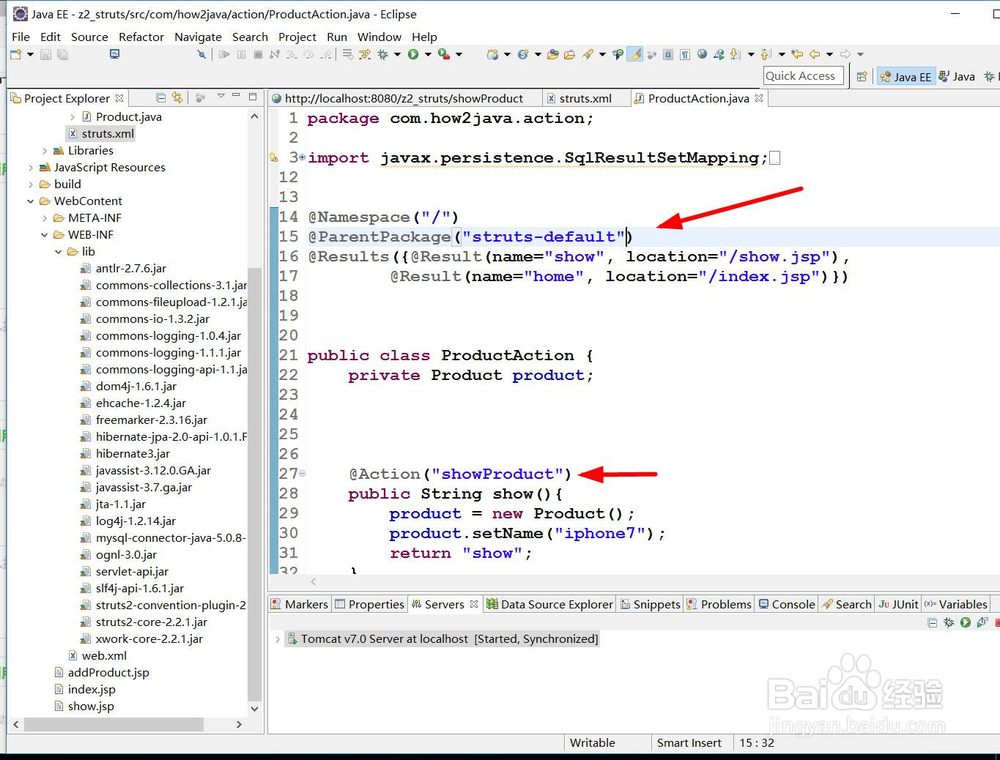Click the Next Annotation arrow icon

pos(734,54)
